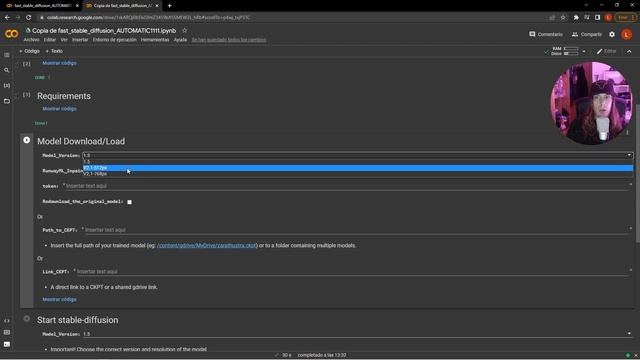Open the Editar menu
The width and height of the screenshot is (640, 360).
coord(49,40)
